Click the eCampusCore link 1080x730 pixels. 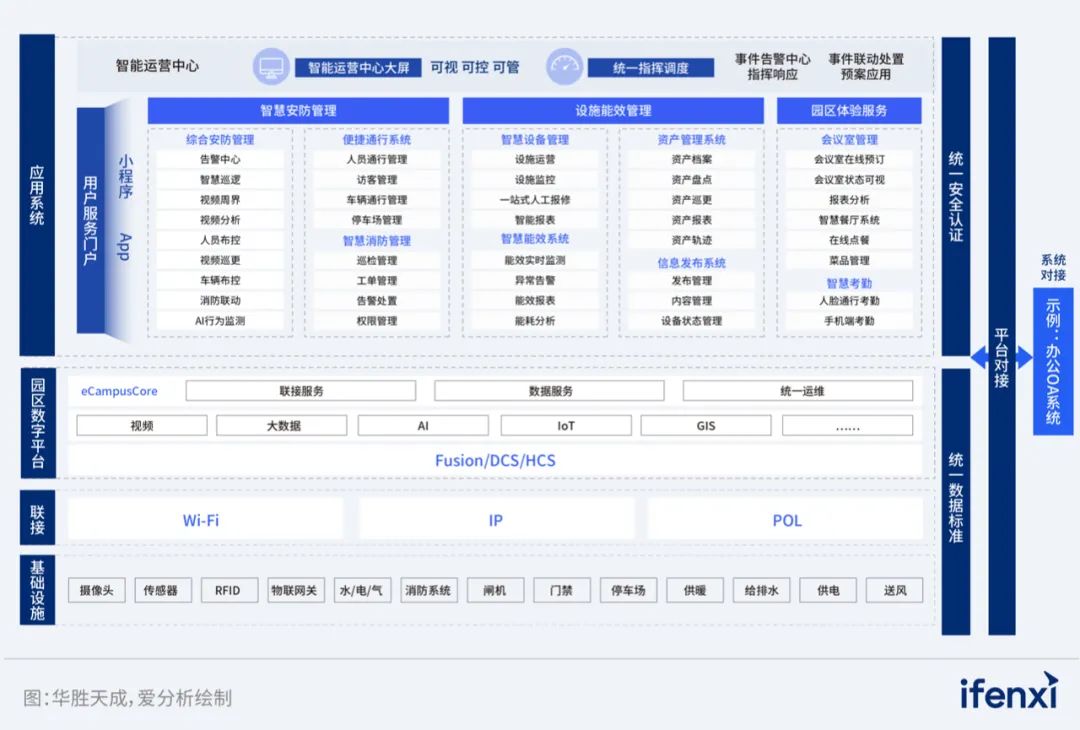click(119, 391)
